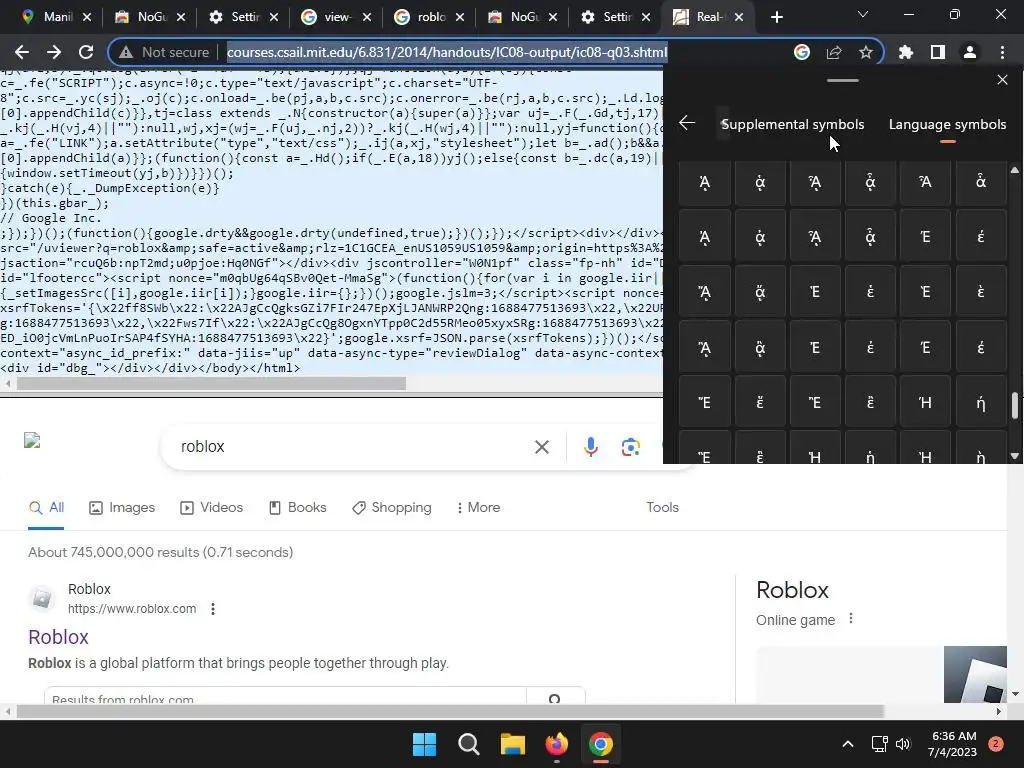Viewport: 1024px width, 768px height.
Task: Switch to Supplemental symbols tab
Action: click(792, 124)
